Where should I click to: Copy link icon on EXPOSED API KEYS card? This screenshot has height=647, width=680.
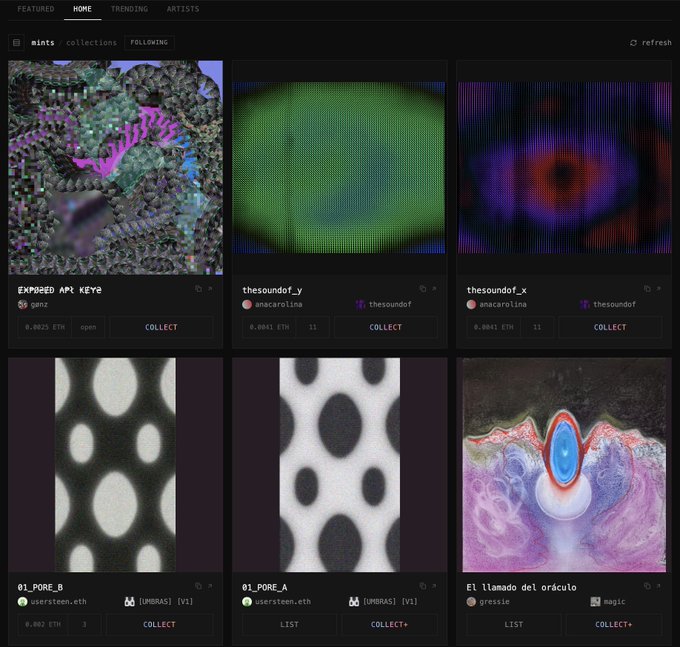point(199,289)
